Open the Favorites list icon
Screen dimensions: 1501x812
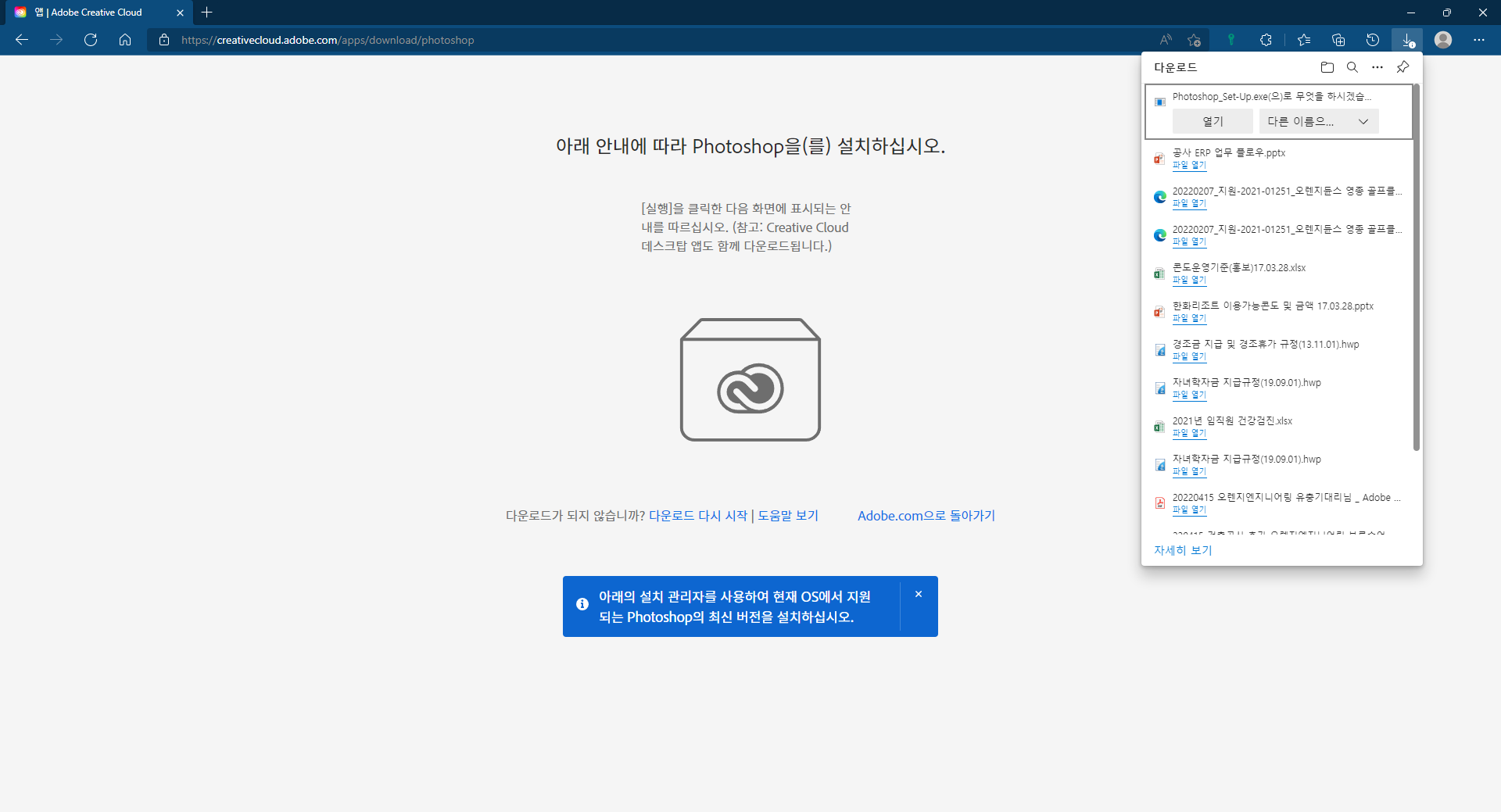tap(1303, 40)
